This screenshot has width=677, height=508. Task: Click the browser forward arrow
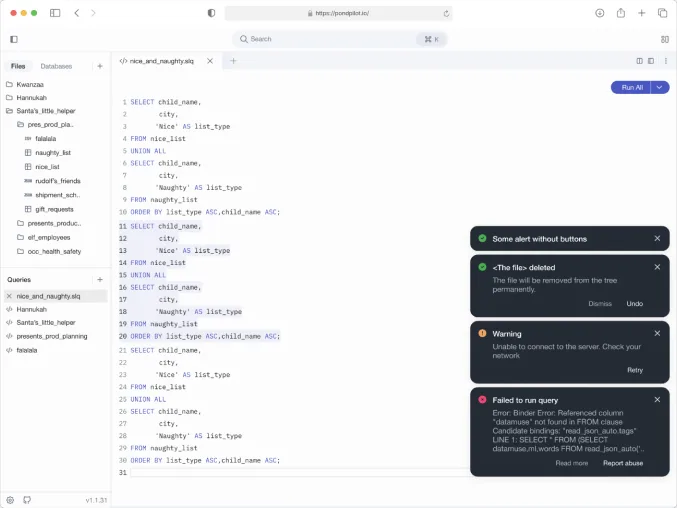93,13
